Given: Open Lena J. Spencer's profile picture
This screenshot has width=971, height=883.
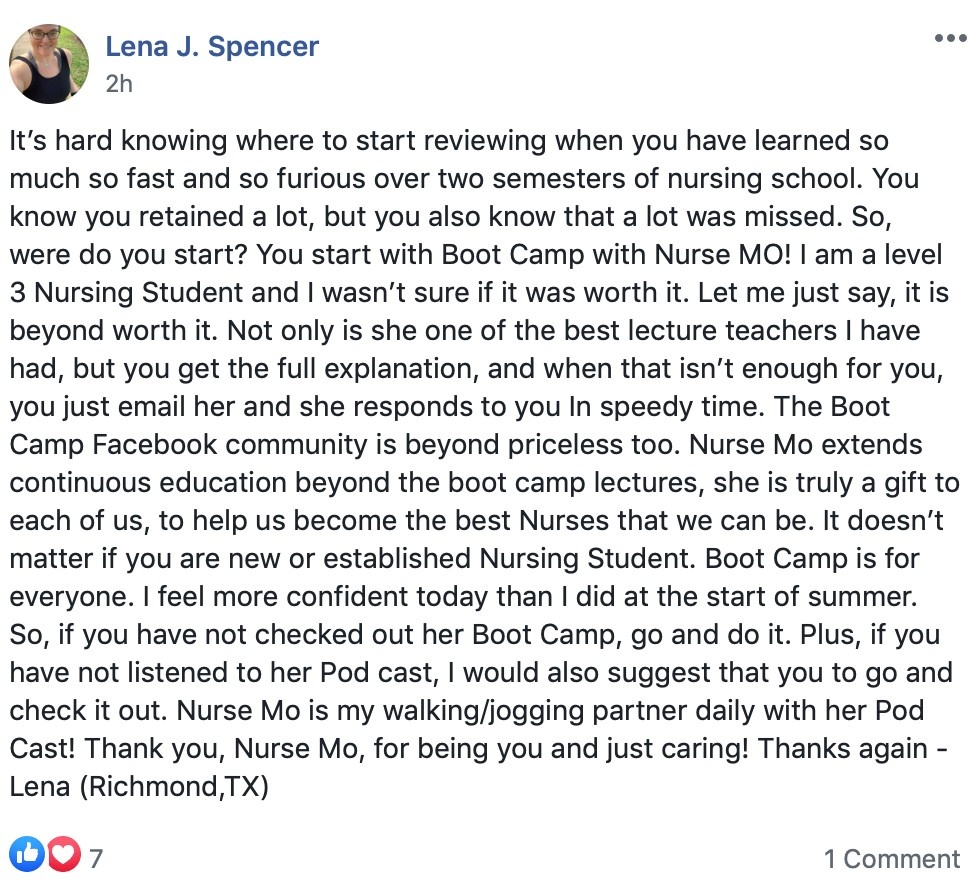Looking at the screenshot, I should (x=47, y=64).
